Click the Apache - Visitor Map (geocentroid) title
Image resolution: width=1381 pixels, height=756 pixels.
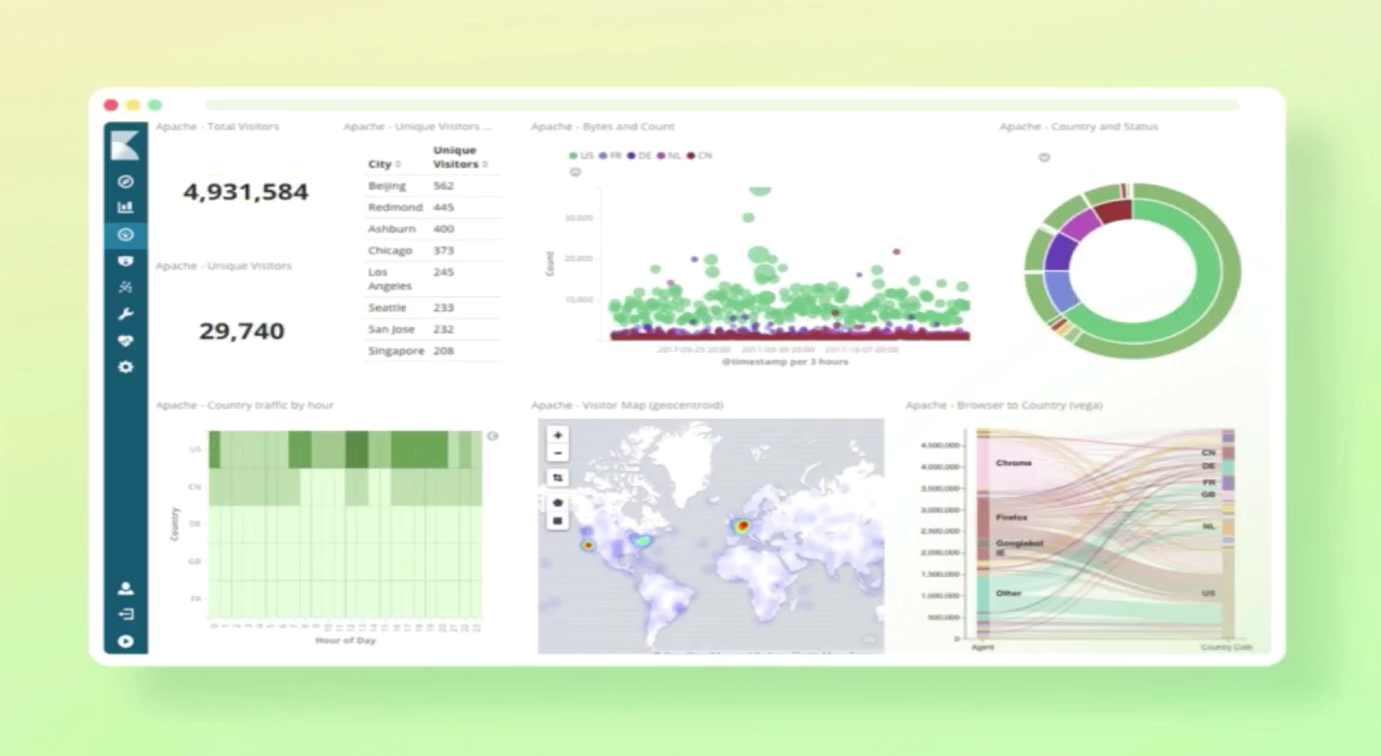tap(627, 405)
